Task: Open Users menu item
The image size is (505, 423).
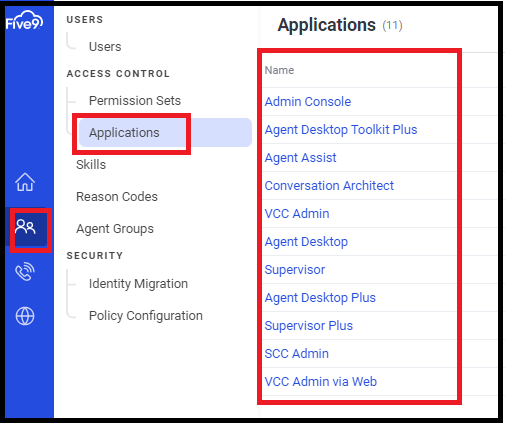Action: click(x=105, y=47)
